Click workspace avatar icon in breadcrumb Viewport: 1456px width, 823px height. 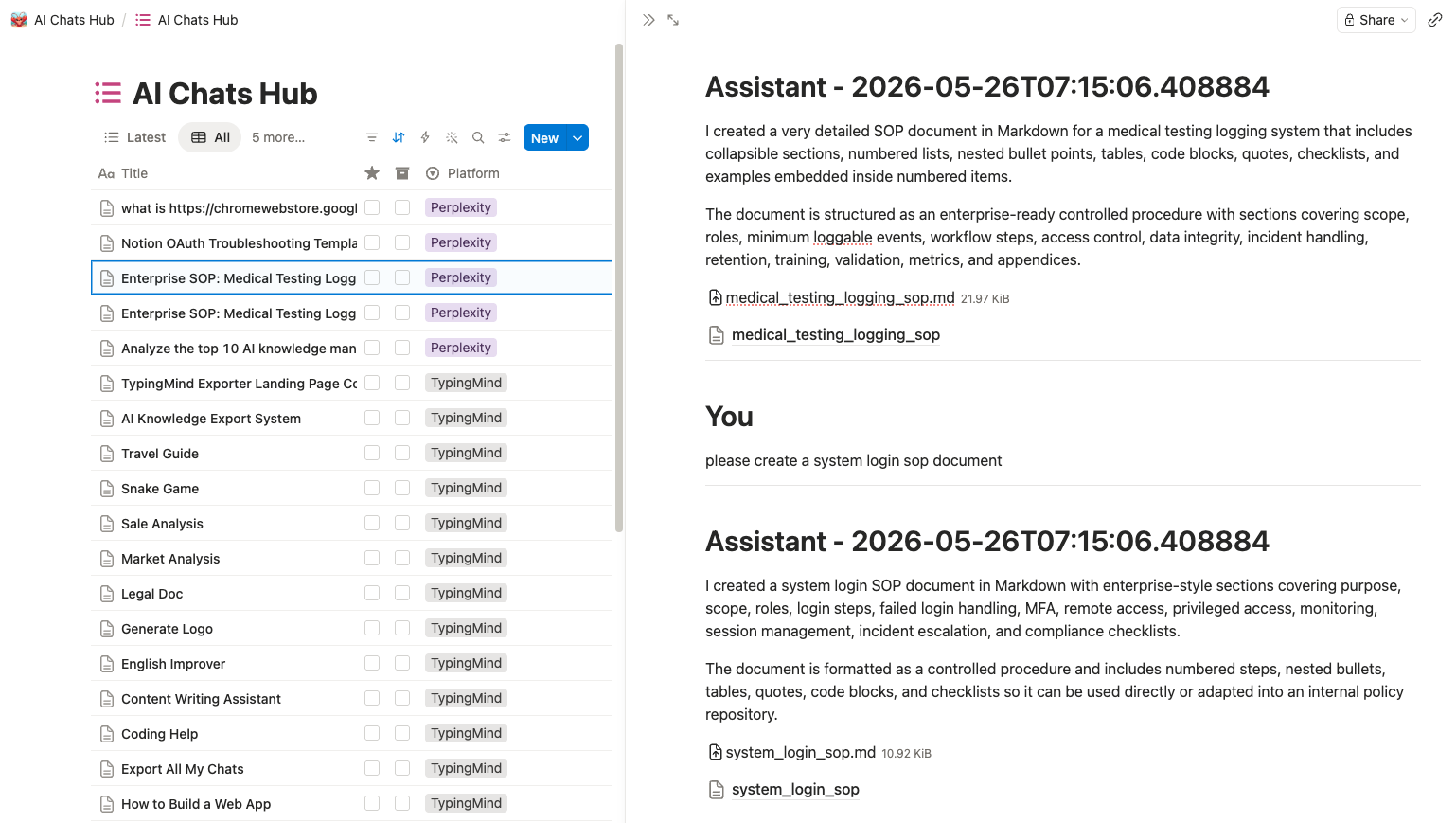[19, 20]
